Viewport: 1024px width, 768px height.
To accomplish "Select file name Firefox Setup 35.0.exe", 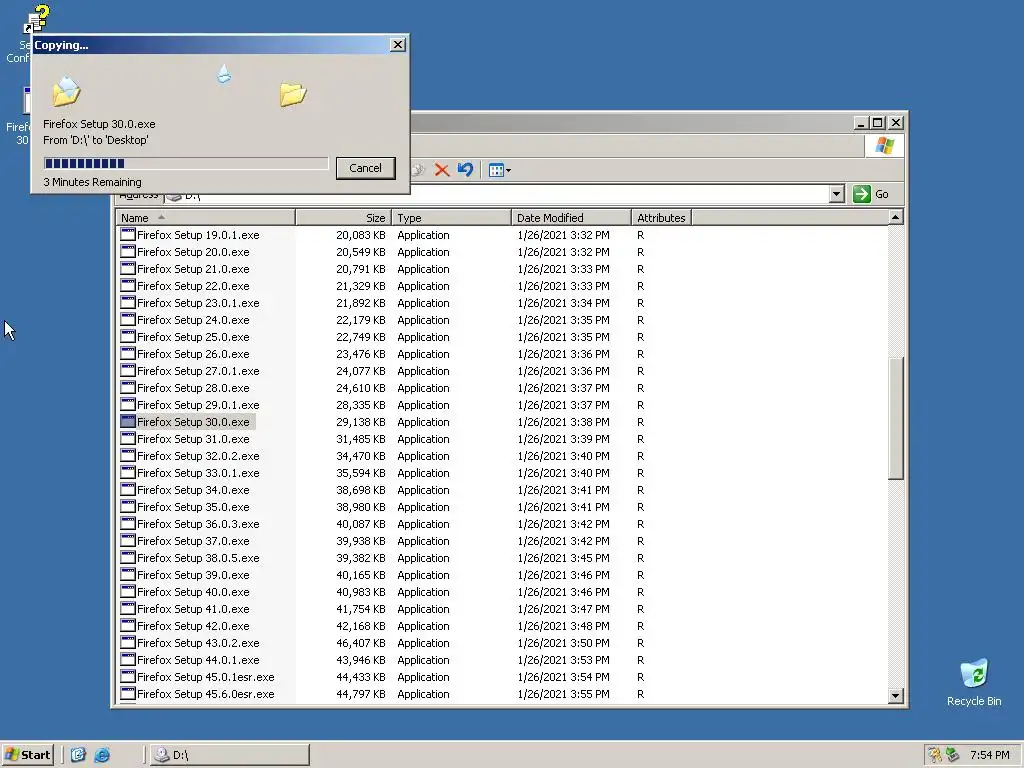I will (x=193, y=507).
